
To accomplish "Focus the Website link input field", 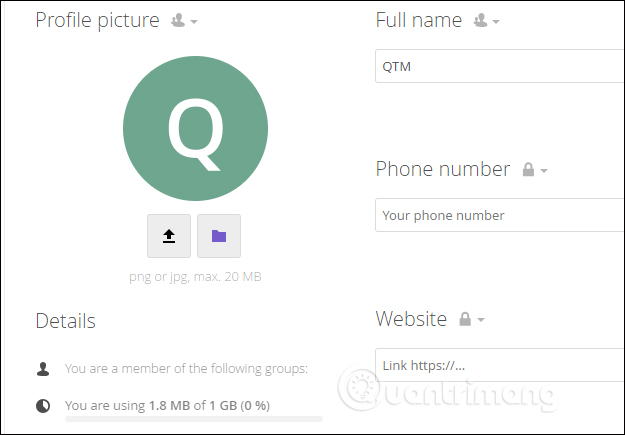I will (x=500, y=365).
